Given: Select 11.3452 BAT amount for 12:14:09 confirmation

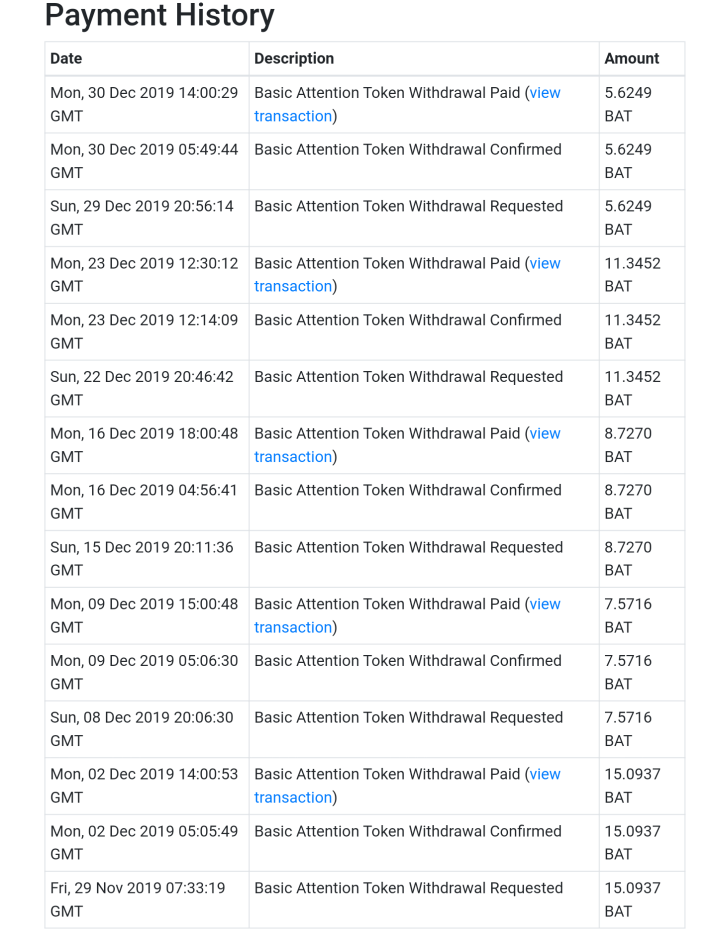Looking at the screenshot, I should 632,332.
